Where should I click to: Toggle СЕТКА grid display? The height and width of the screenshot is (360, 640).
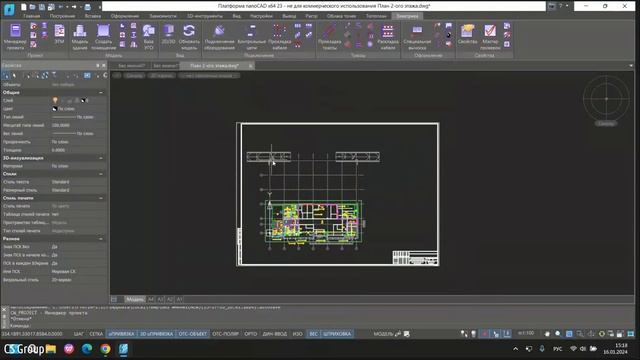click(x=96, y=334)
